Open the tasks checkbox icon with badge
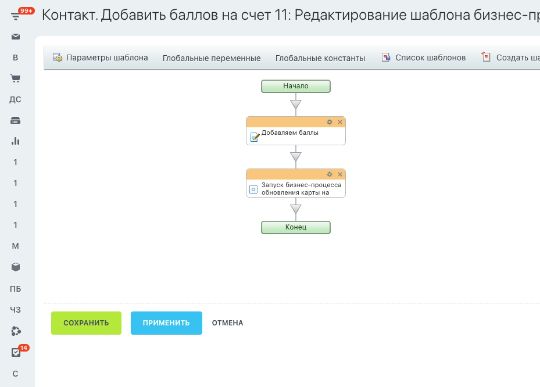The width and height of the screenshot is (540, 387). (15, 352)
